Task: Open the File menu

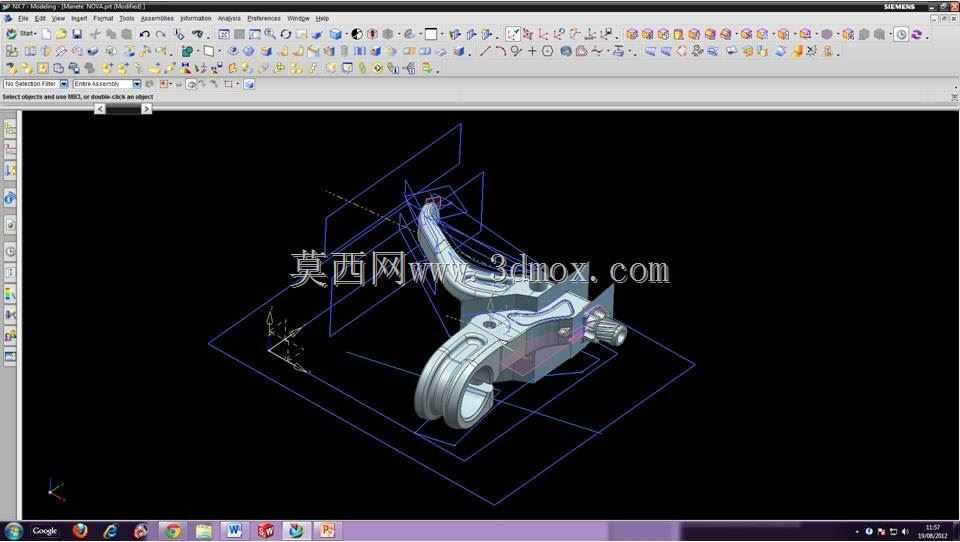Action: pos(23,18)
